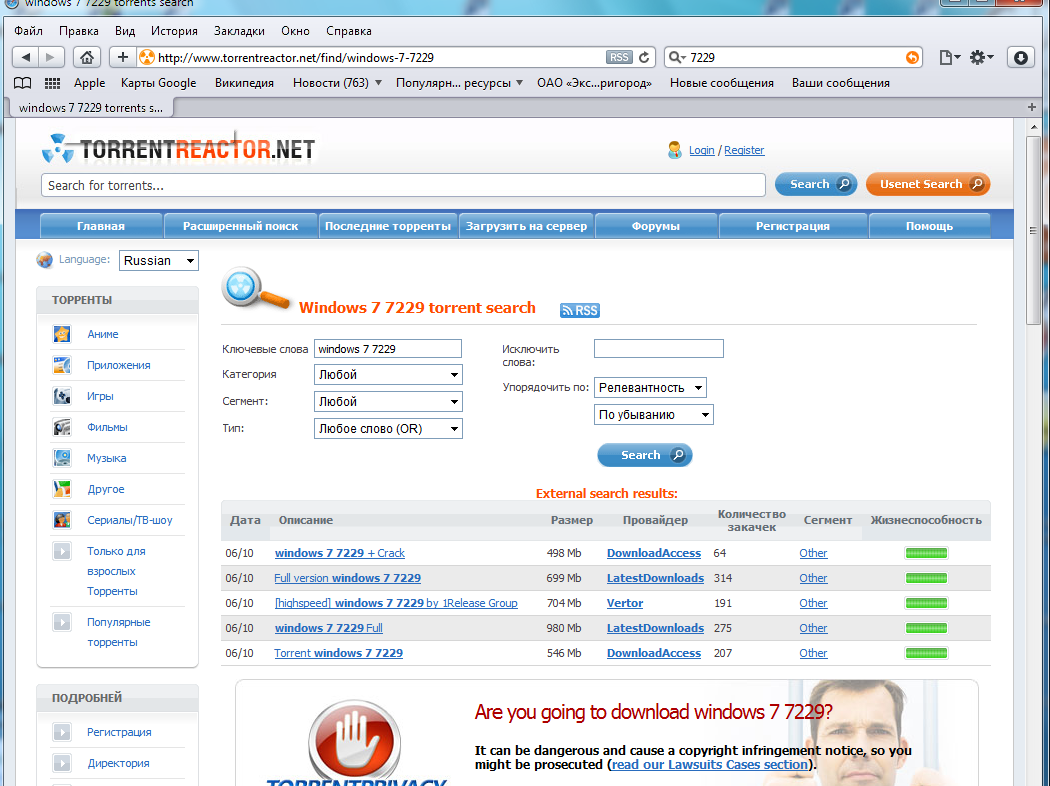Click the Сериалы/ТВ-шоу category icon
The height and width of the screenshot is (786, 1050).
click(62, 520)
